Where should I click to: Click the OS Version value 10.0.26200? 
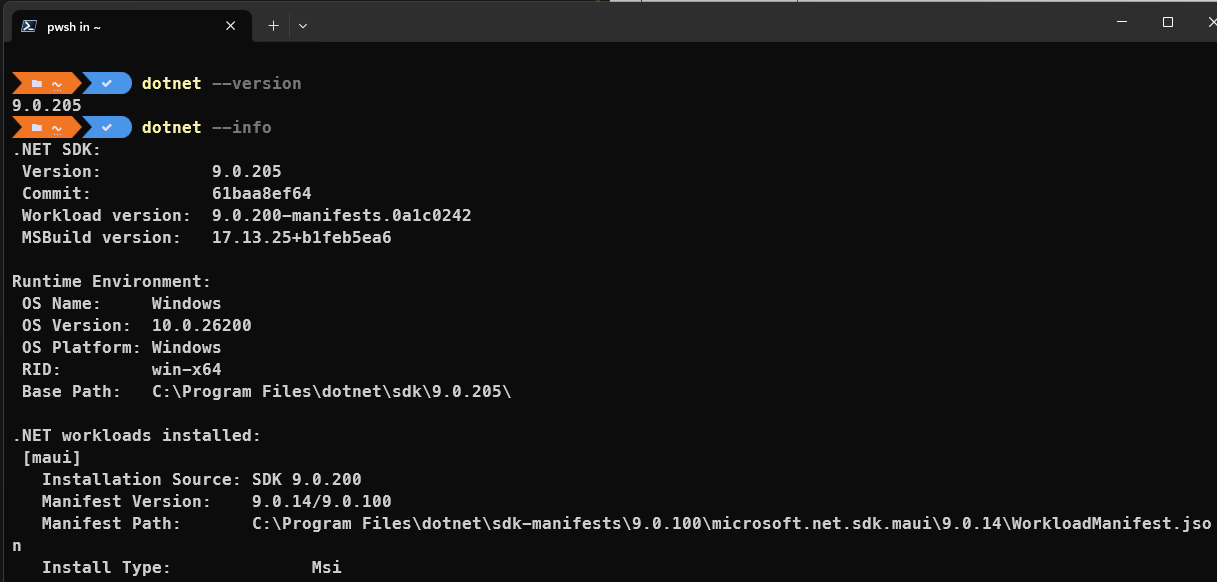click(201, 326)
